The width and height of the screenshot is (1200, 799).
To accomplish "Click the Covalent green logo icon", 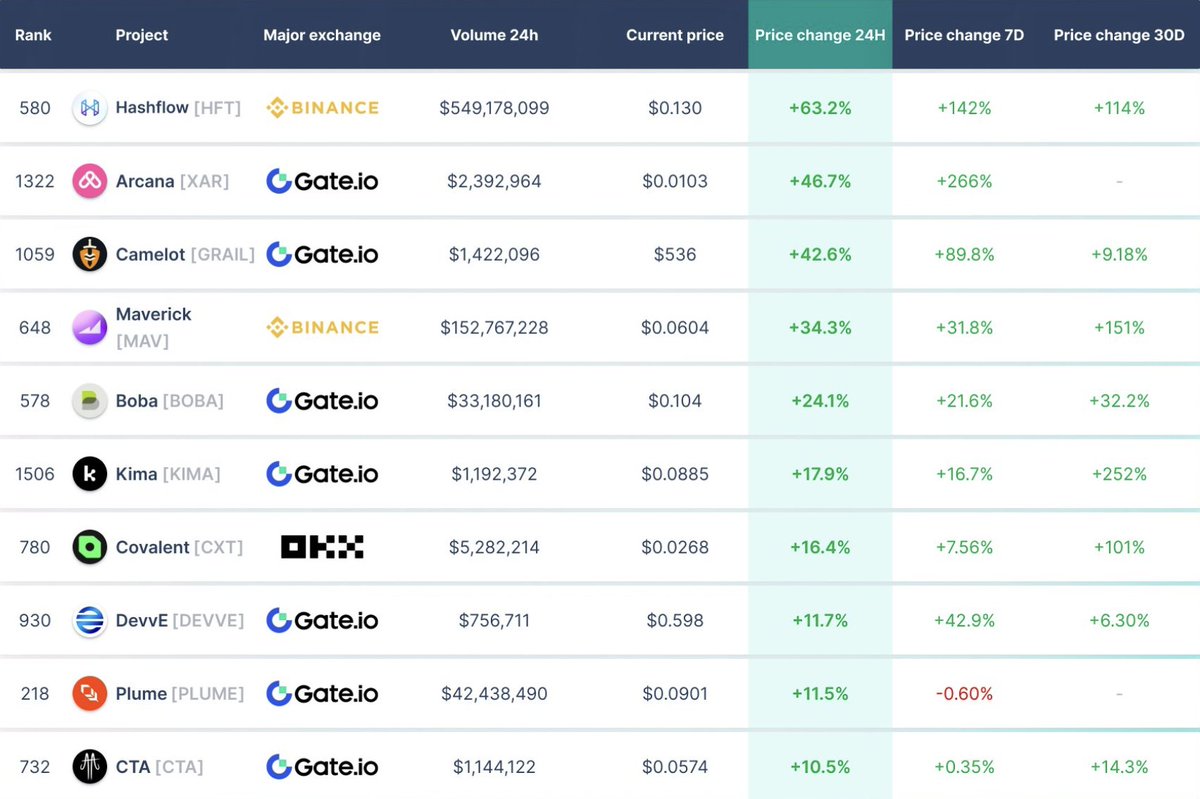I will pyautogui.click(x=90, y=547).
